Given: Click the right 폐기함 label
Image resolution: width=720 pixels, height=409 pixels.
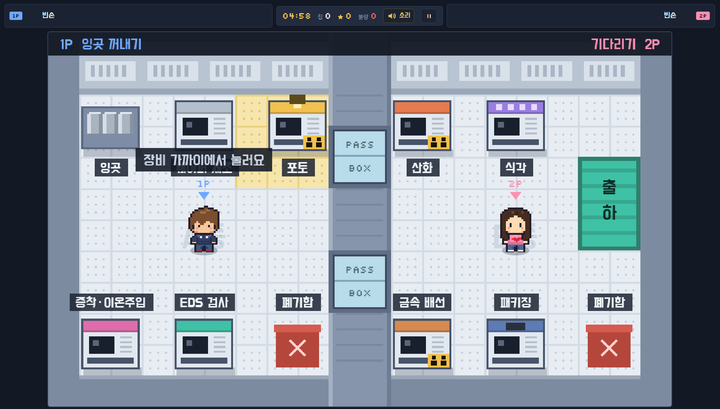Looking at the screenshot, I should tap(609, 302).
